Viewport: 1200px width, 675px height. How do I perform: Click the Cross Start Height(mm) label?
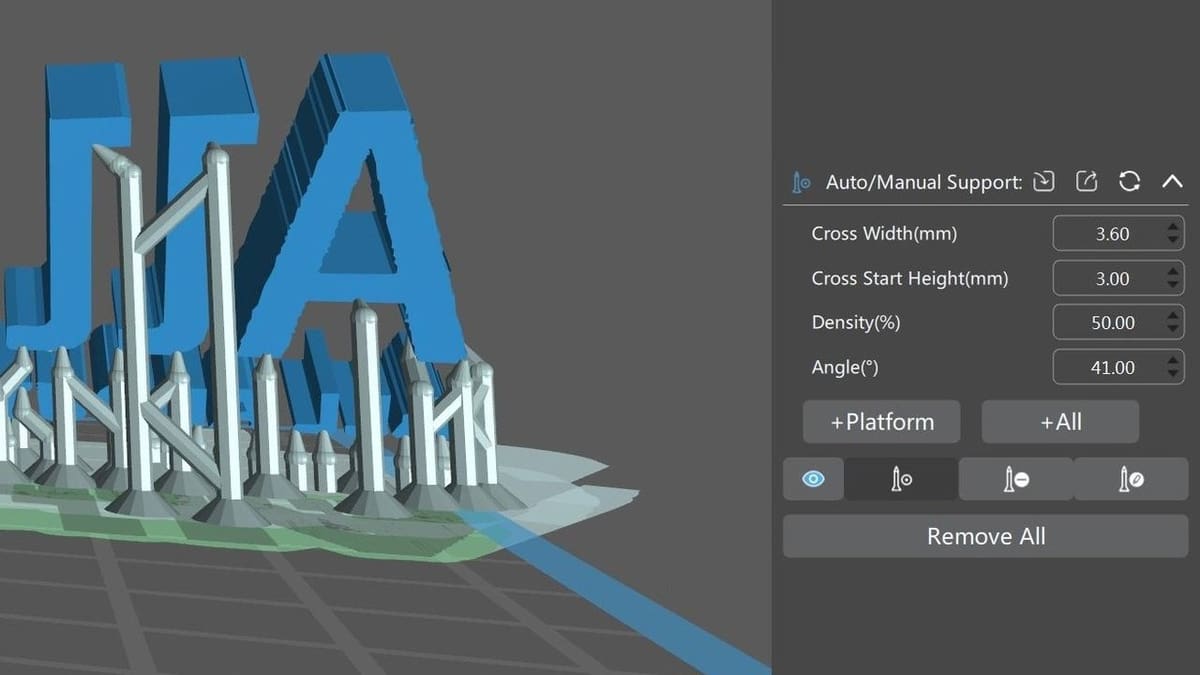[910, 279]
